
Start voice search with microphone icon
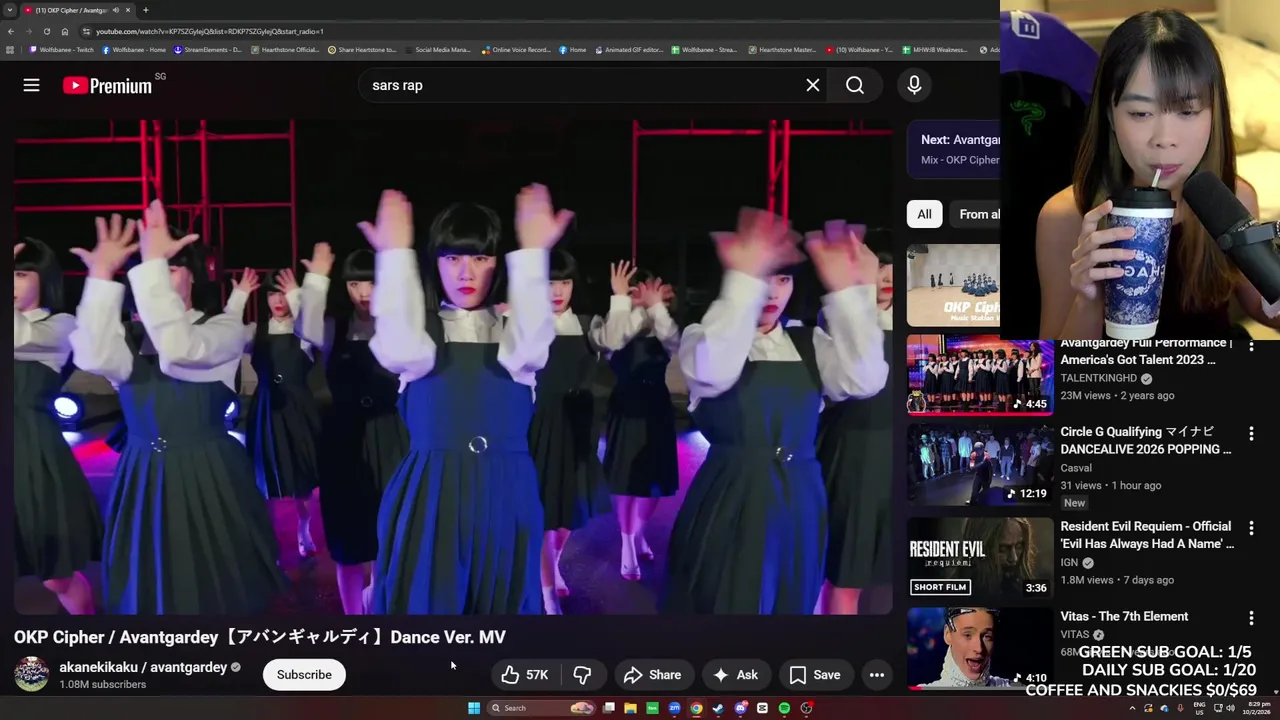click(914, 85)
